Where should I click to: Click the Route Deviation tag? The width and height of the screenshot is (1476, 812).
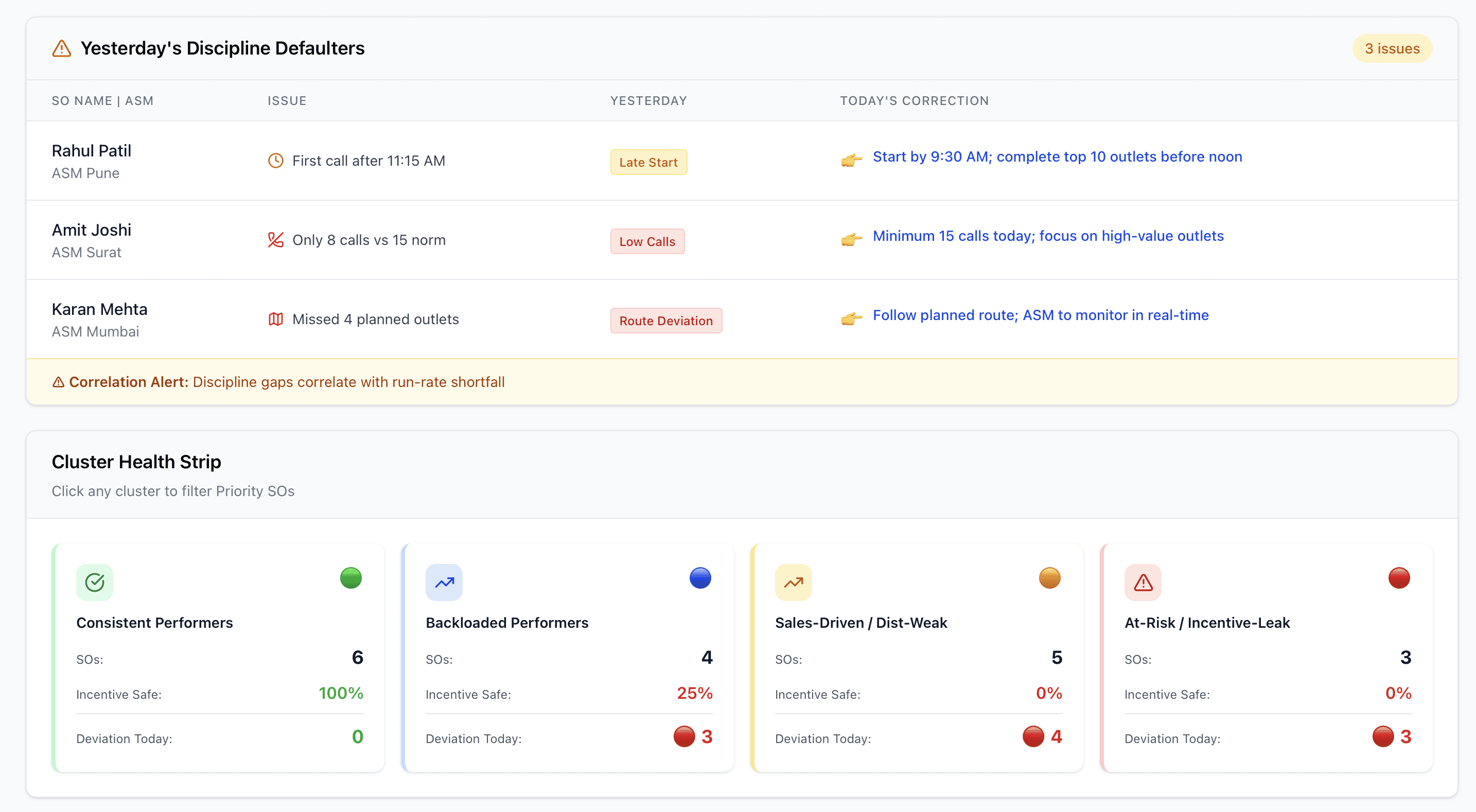click(666, 321)
